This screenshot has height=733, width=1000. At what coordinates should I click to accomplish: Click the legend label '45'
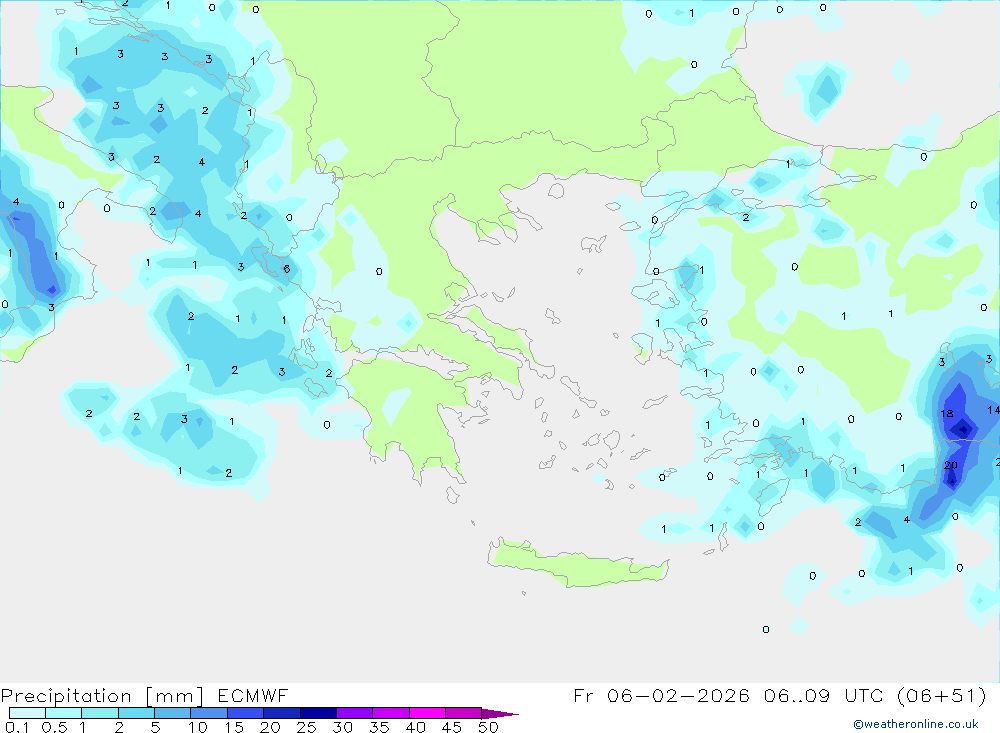click(x=452, y=727)
